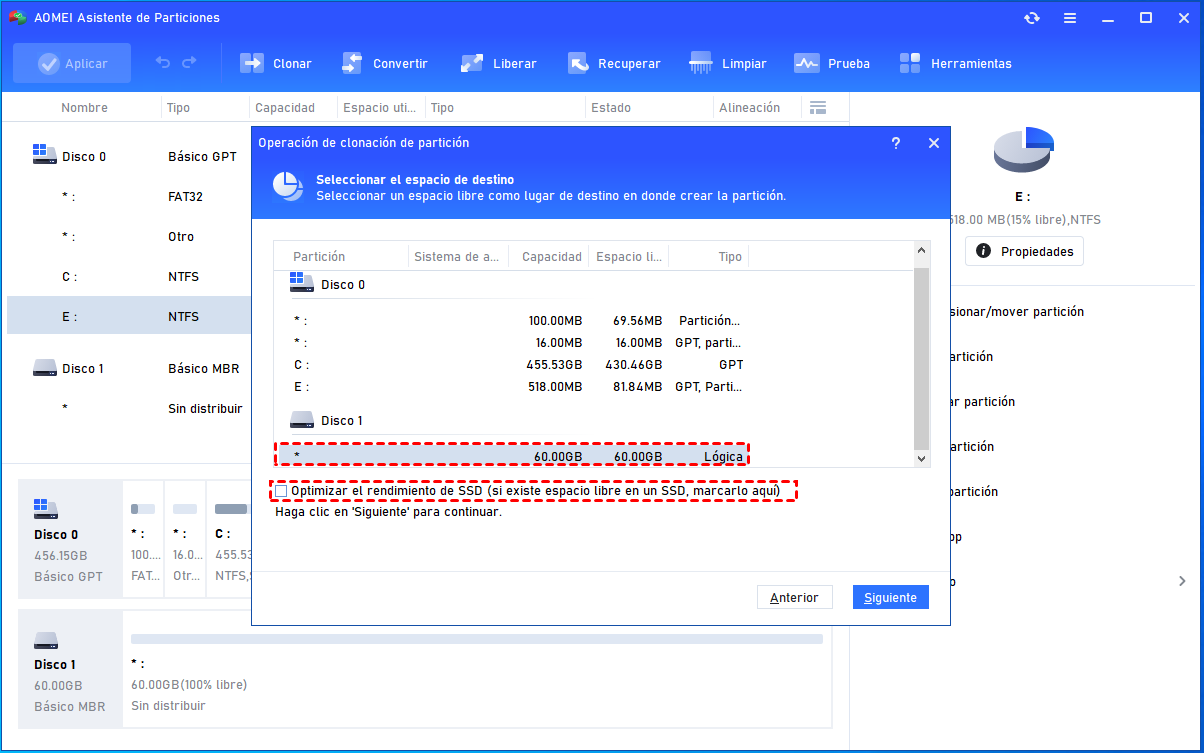
Task: Select Disco 1 Básico MBR in main list
Action: (x=128, y=368)
